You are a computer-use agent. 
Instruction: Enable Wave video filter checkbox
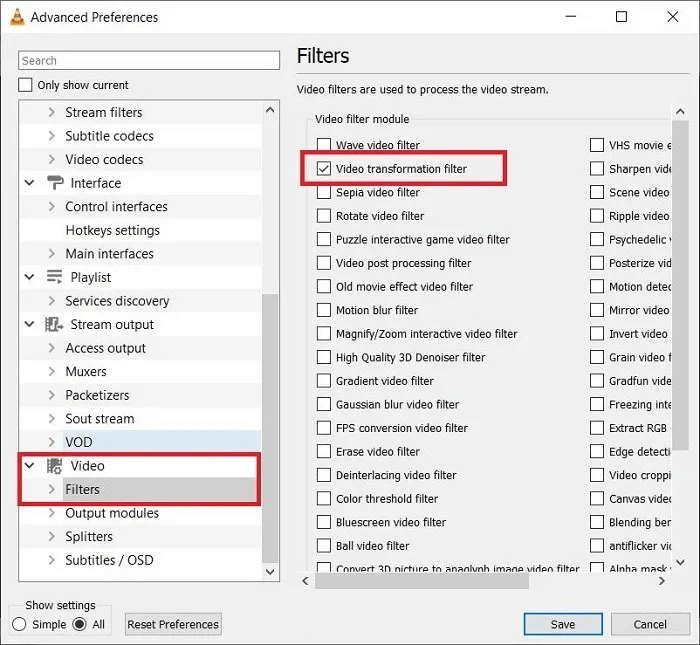(324, 145)
